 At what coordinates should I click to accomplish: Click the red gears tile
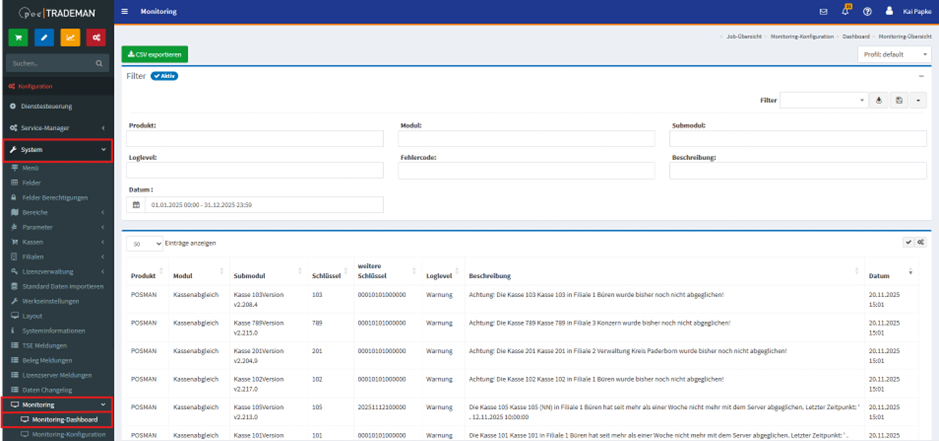pos(96,37)
